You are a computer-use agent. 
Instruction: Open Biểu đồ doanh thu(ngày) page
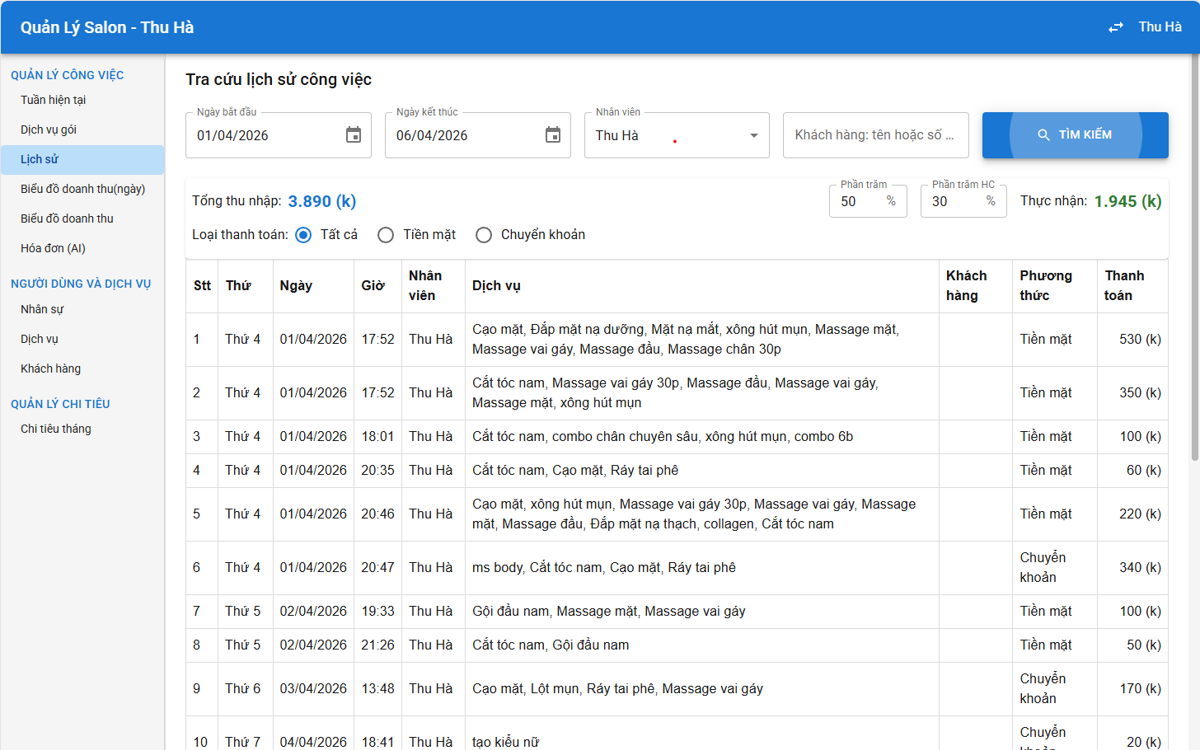point(82,189)
